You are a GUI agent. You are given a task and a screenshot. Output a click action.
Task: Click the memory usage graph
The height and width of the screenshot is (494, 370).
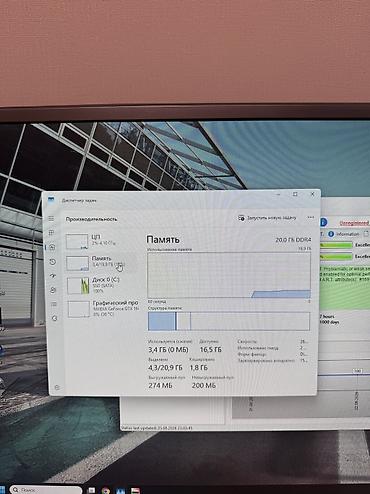click(x=229, y=275)
